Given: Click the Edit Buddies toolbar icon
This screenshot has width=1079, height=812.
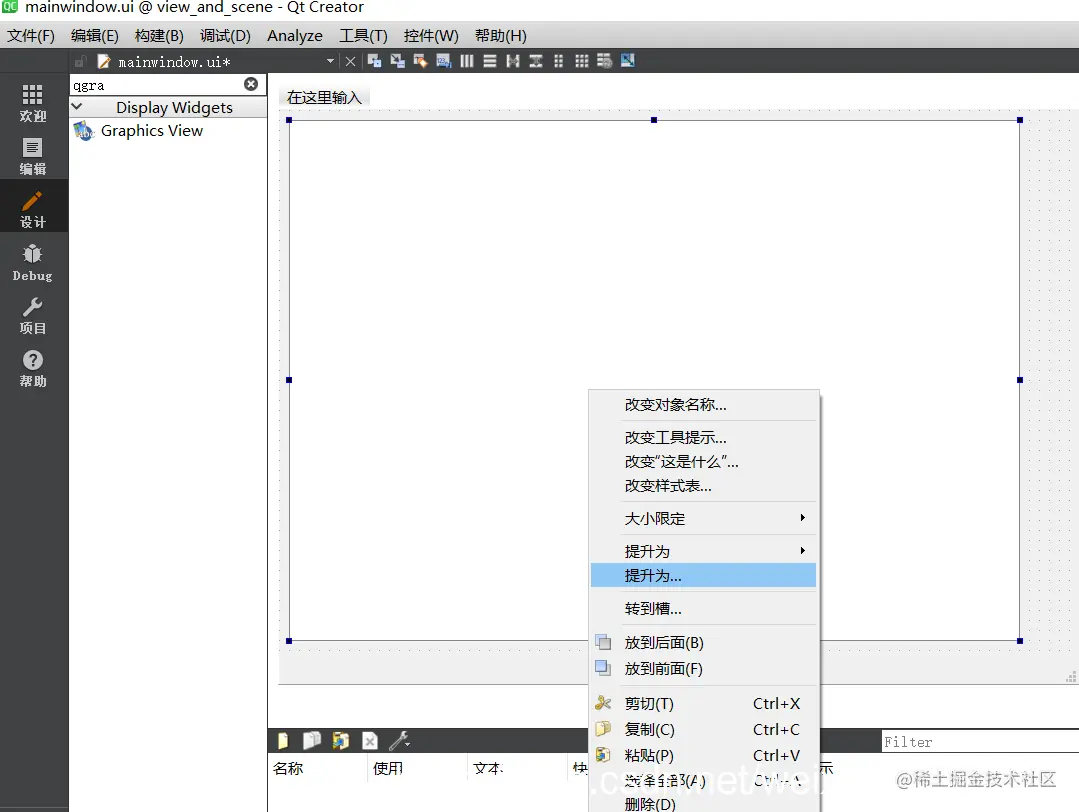Looking at the screenshot, I should click(420, 61).
